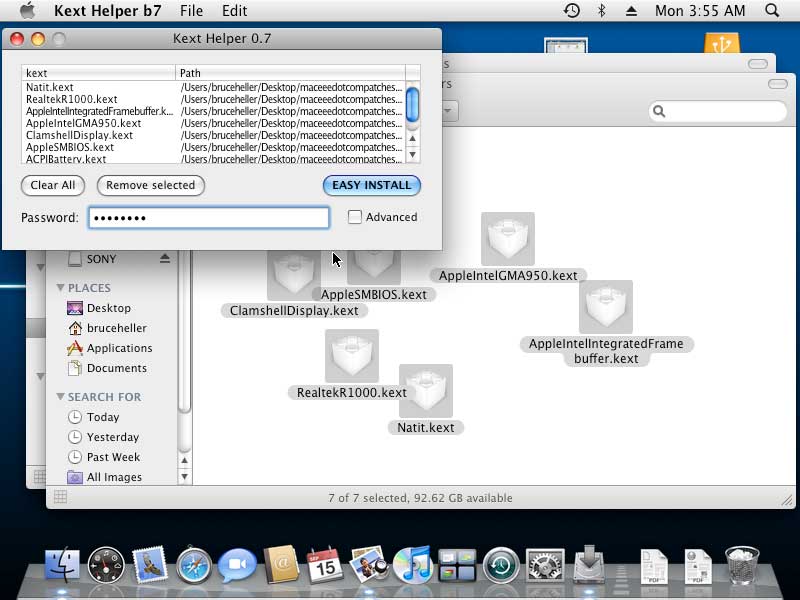Click Finder sidebar scroll up arrow
Viewport: 800px width, 600px height.
tap(185, 460)
